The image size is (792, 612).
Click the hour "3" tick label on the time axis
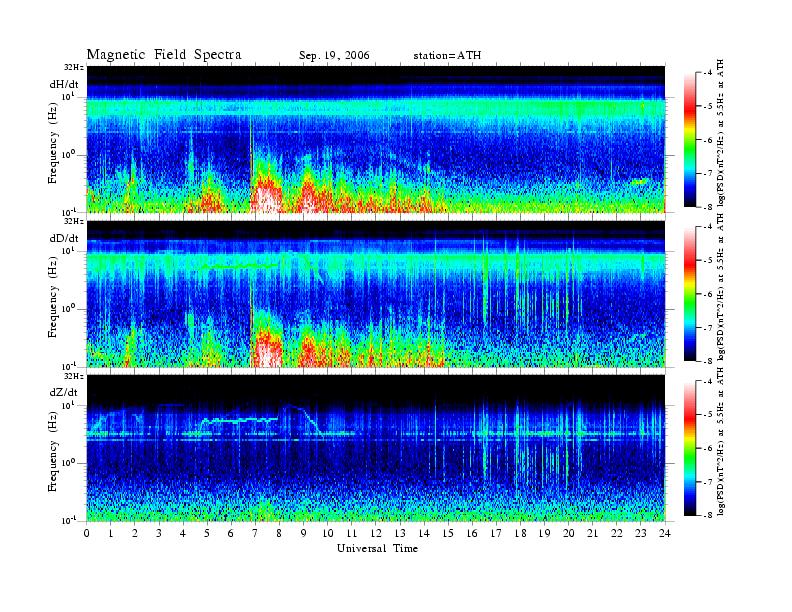(x=159, y=533)
